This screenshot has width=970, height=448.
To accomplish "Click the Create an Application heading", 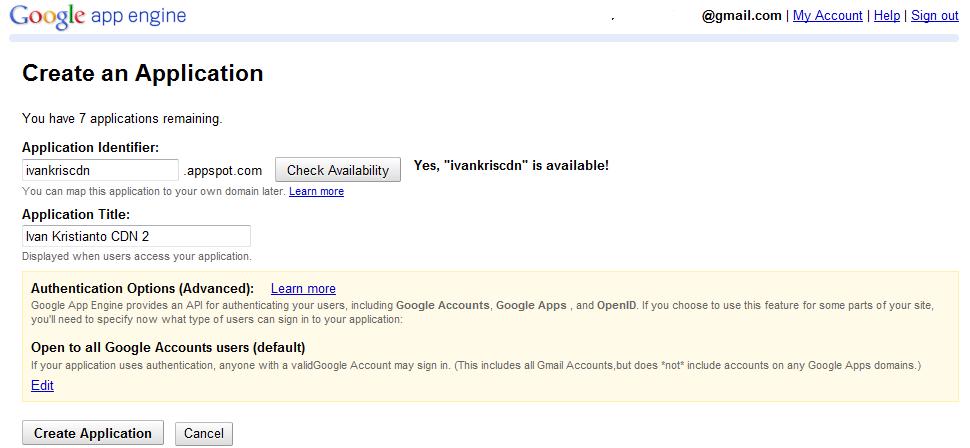I will (142, 73).
